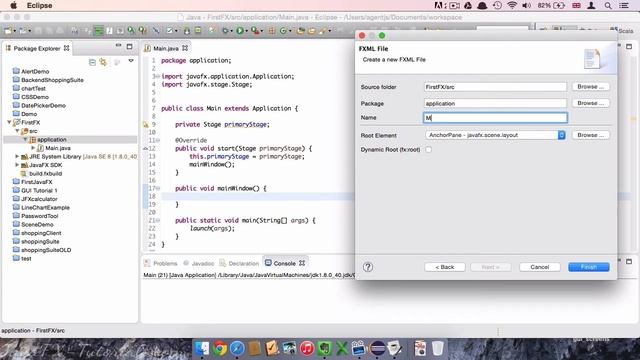Click the Source folder input field
The height and width of the screenshot is (360, 640).
[x=495, y=87]
